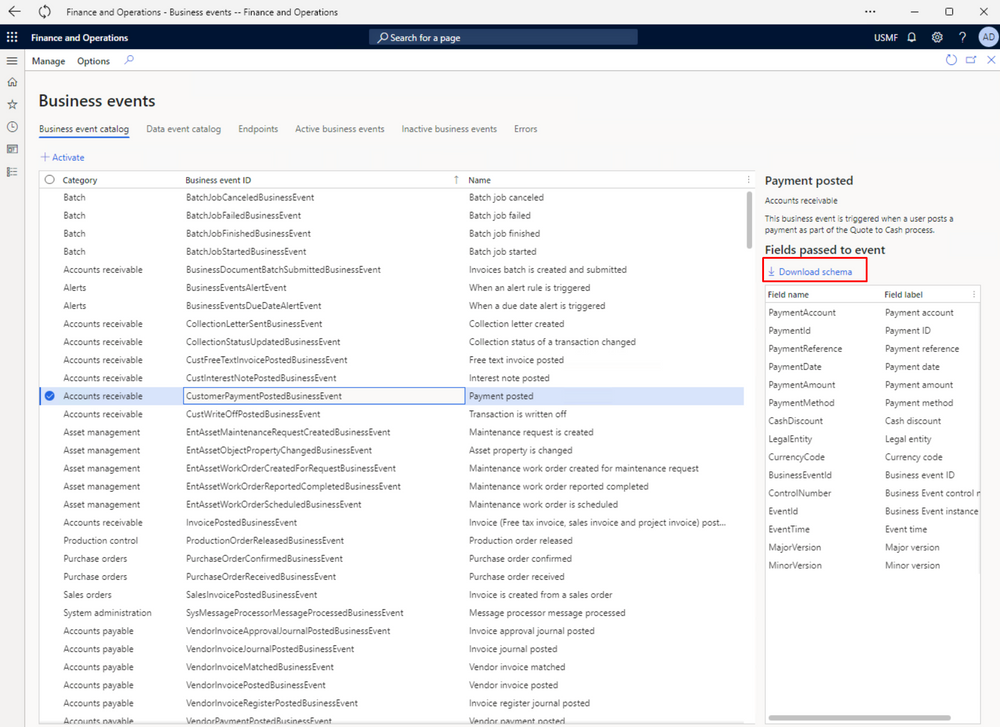Switch to Endpoints tab
This screenshot has height=727, width=1000.
[258, 129]
